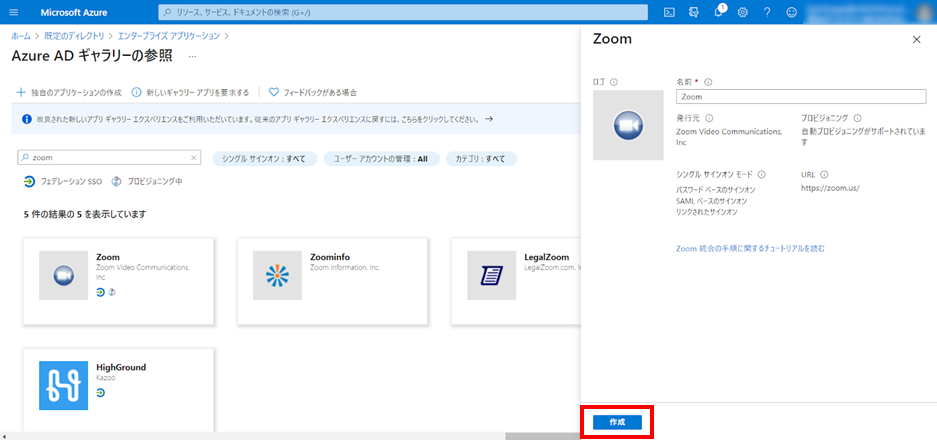Click フィードバックがある場合
This screenshot has width=937, height=440.
click(313, 92)
